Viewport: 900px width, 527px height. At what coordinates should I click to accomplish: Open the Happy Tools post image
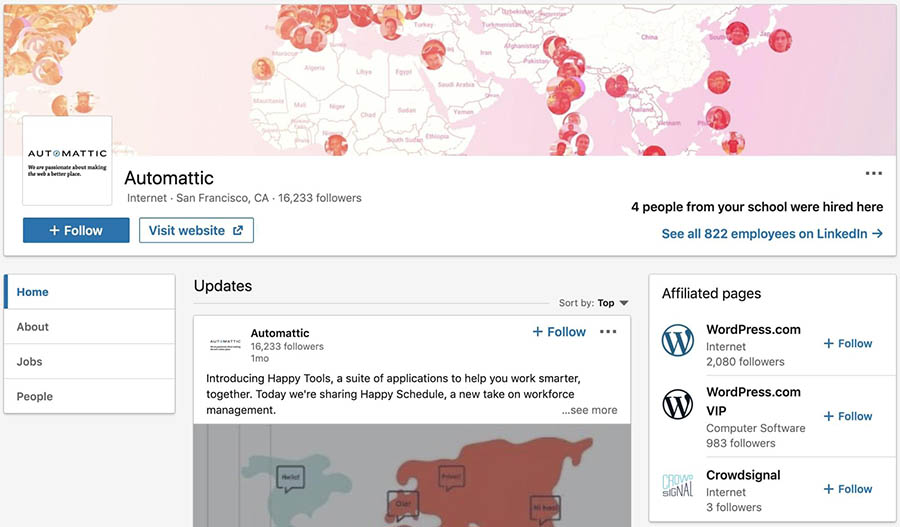click(x=412, y=475)
